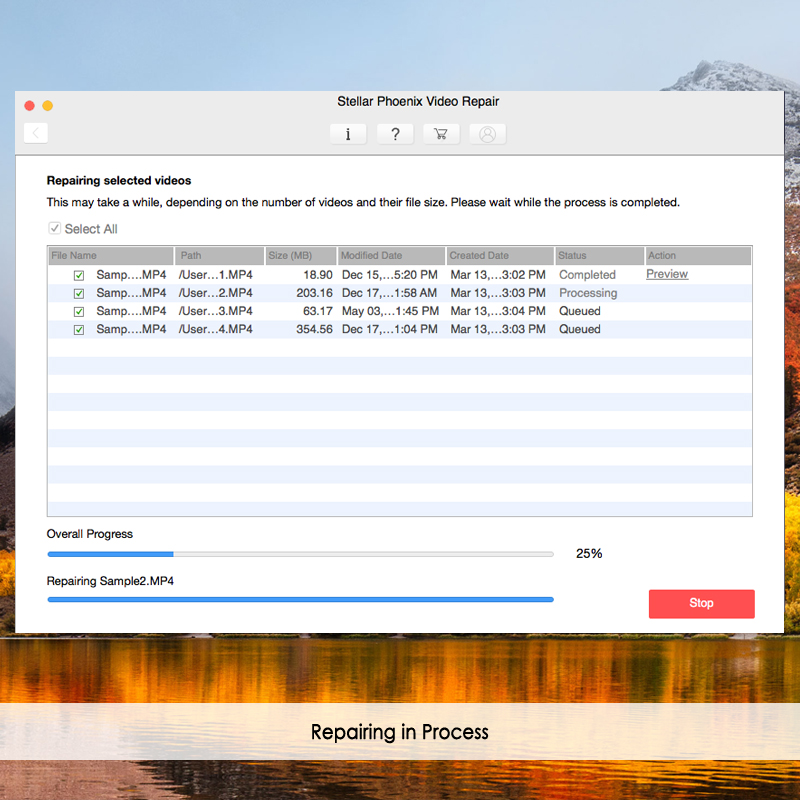Click the Completed status text
Screen dimensions: 800x800
click(x=587, y=275)
